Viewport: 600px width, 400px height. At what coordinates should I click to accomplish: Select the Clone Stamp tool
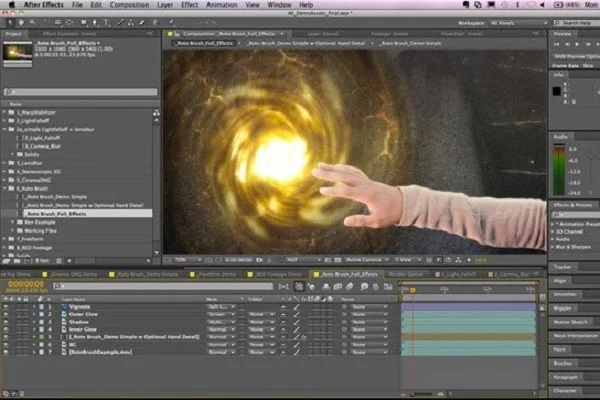click(131, 23)
